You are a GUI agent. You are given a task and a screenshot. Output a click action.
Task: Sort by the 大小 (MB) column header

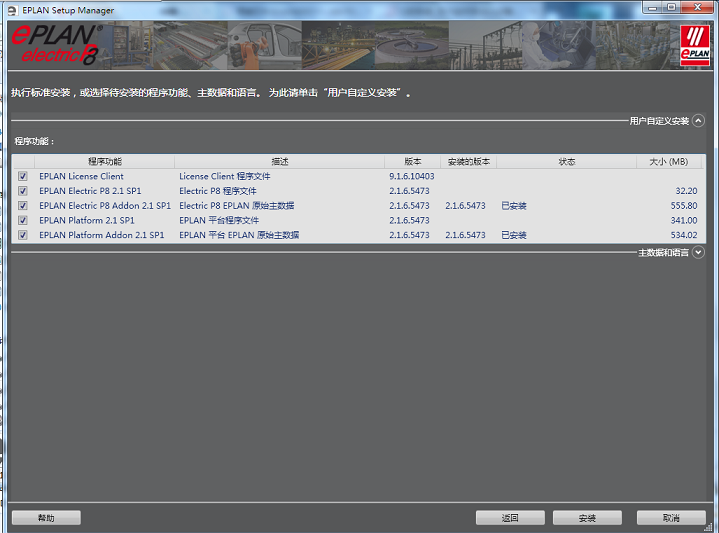[670, 161]
